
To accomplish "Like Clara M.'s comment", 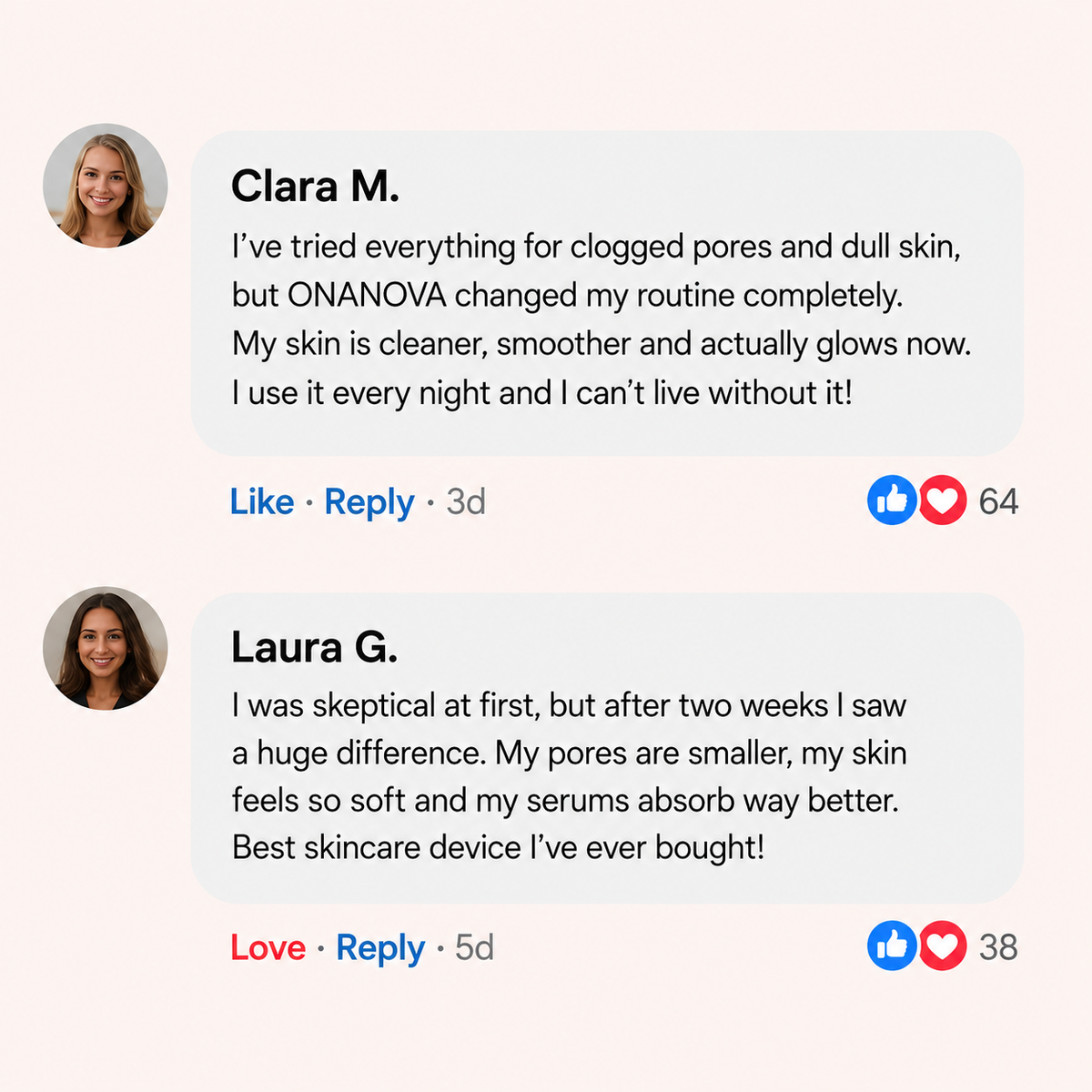I will (x=262, y=501).
